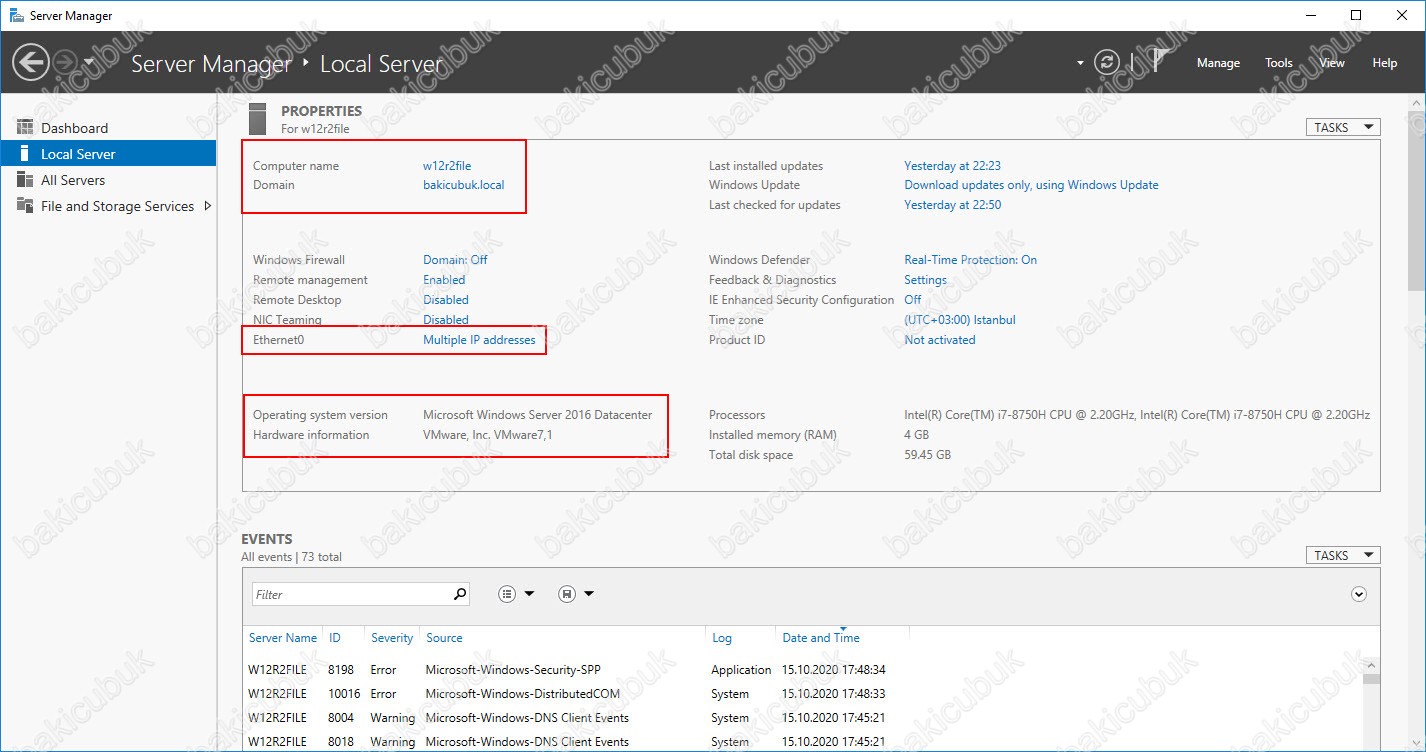Open the dropdown arrow beside the refresh icon
The width and height of the screenshot is (1426, 752).
coord(1080,63)
